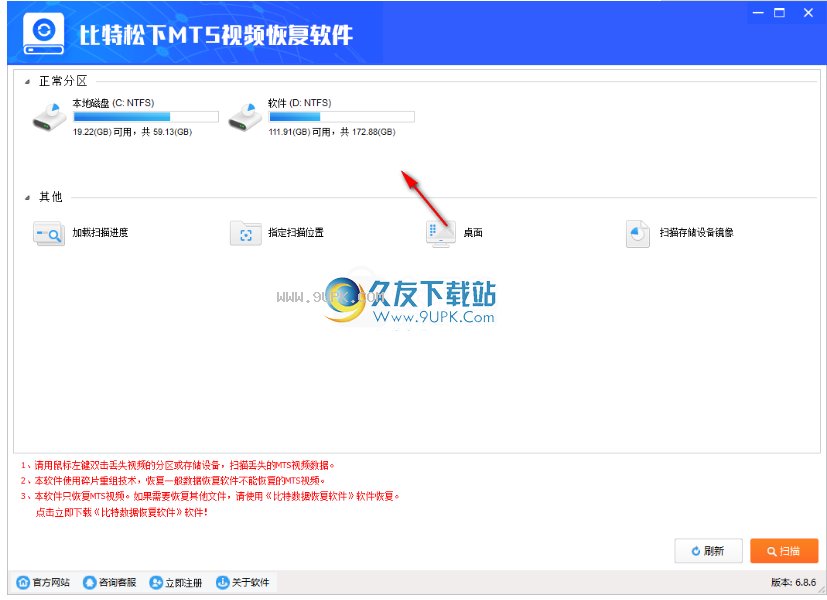Image resolution: width=827 pixels, height=600 pixels.
Task: Select the 桌面 label
Action: pyautogui.click(x=473, y=233)
